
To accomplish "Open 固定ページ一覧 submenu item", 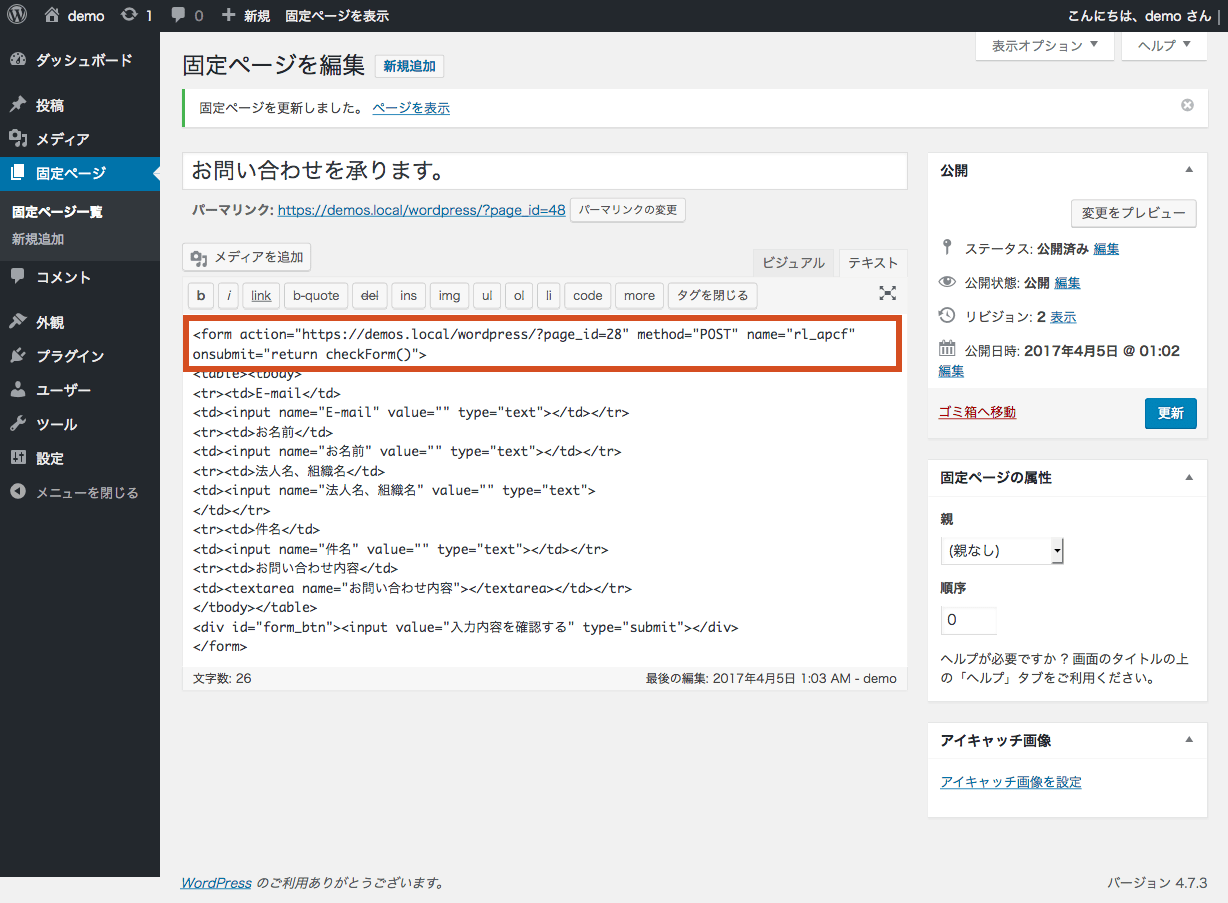I will pyautogui.click(x=57, y=212).
